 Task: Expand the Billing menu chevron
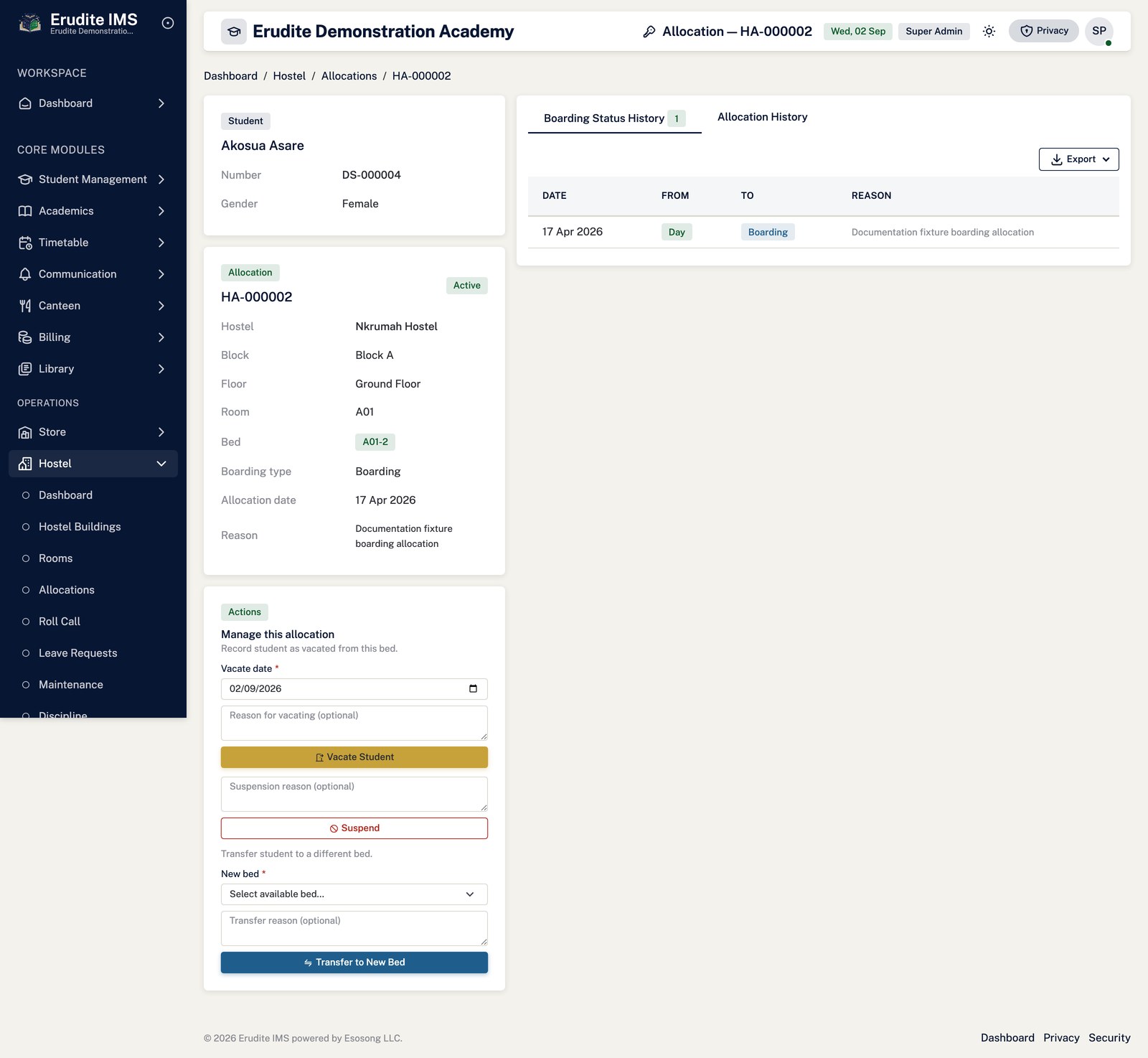[161, 337]
